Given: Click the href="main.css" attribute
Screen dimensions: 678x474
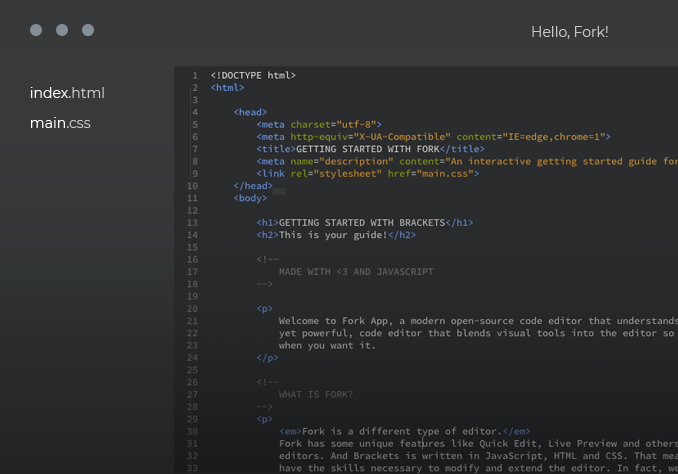Looking at the screenshot, I should 430,174.
